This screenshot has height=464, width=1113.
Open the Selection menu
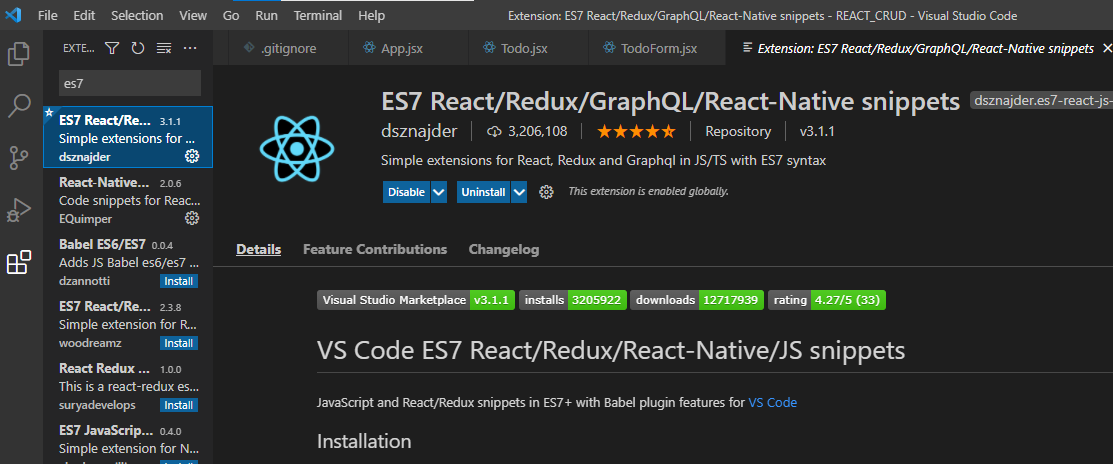point(137,15)
